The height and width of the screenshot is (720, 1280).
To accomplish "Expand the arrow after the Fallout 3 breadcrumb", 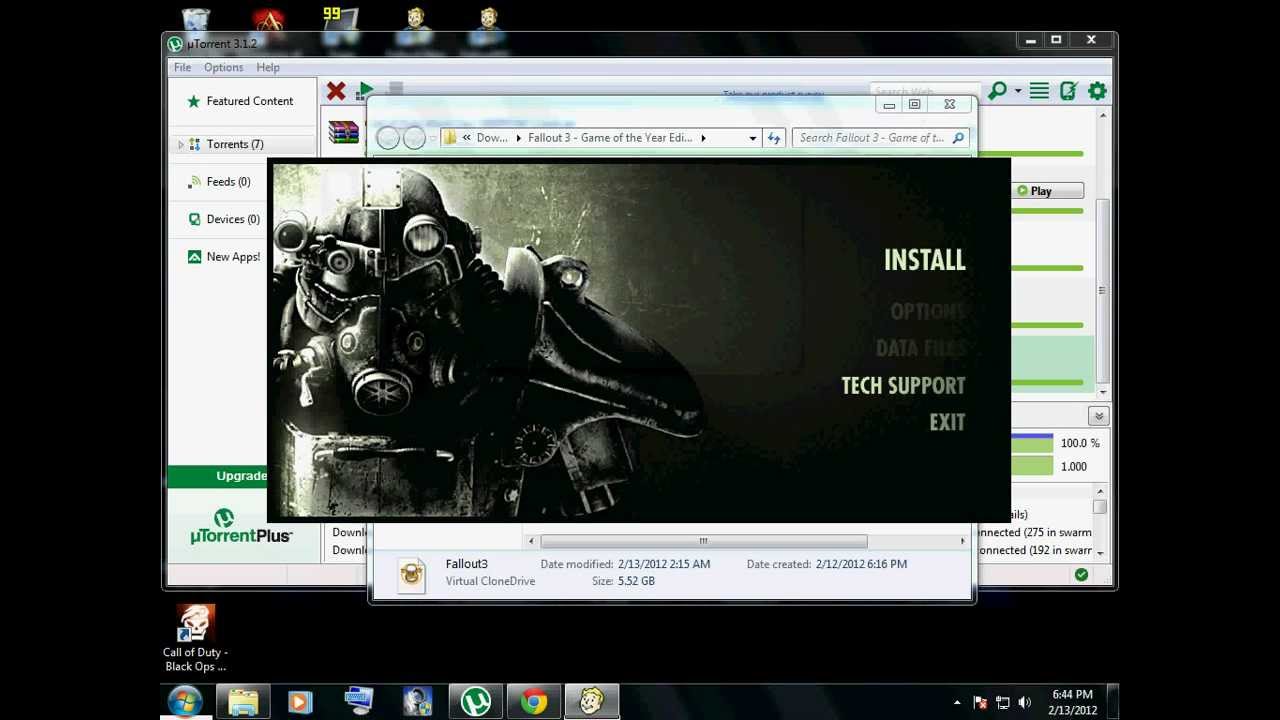I will point(703,138).
